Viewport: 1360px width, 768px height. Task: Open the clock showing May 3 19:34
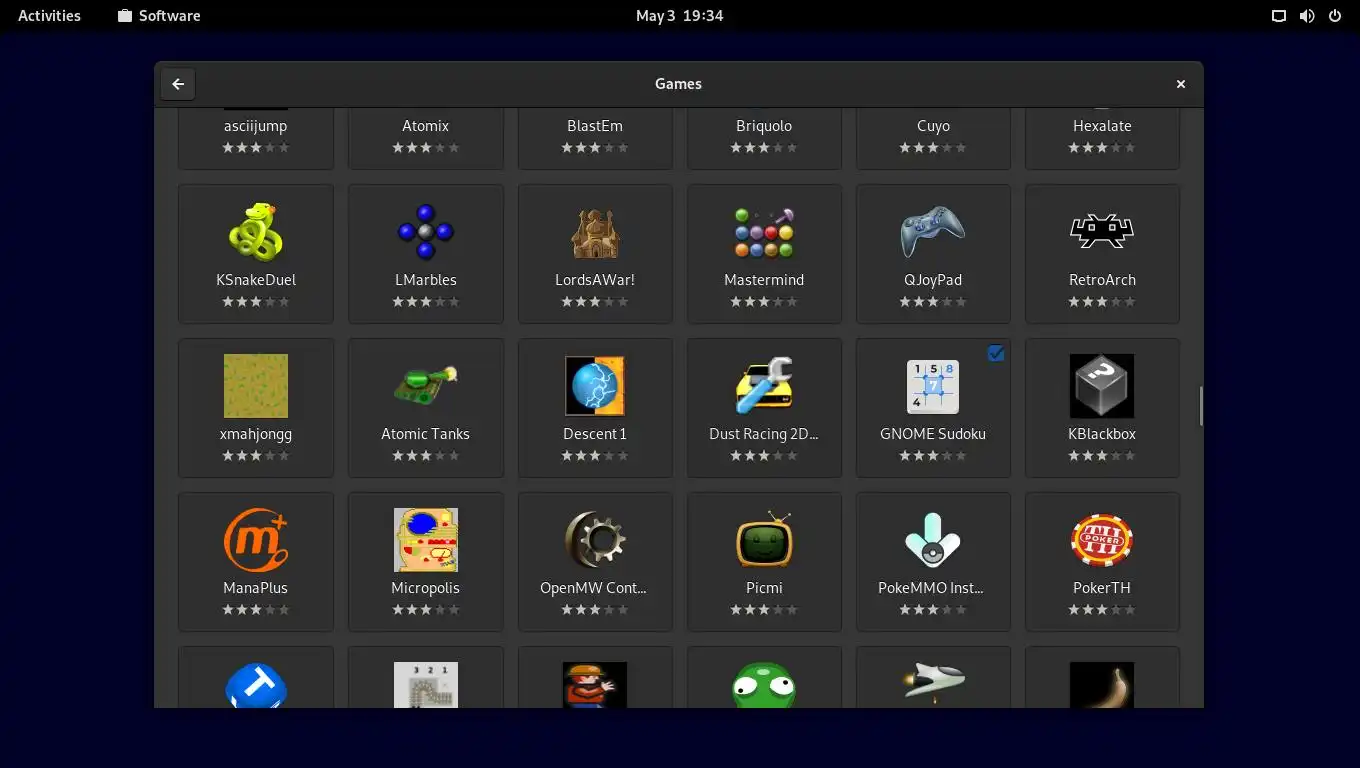click(x=679, y=15)
